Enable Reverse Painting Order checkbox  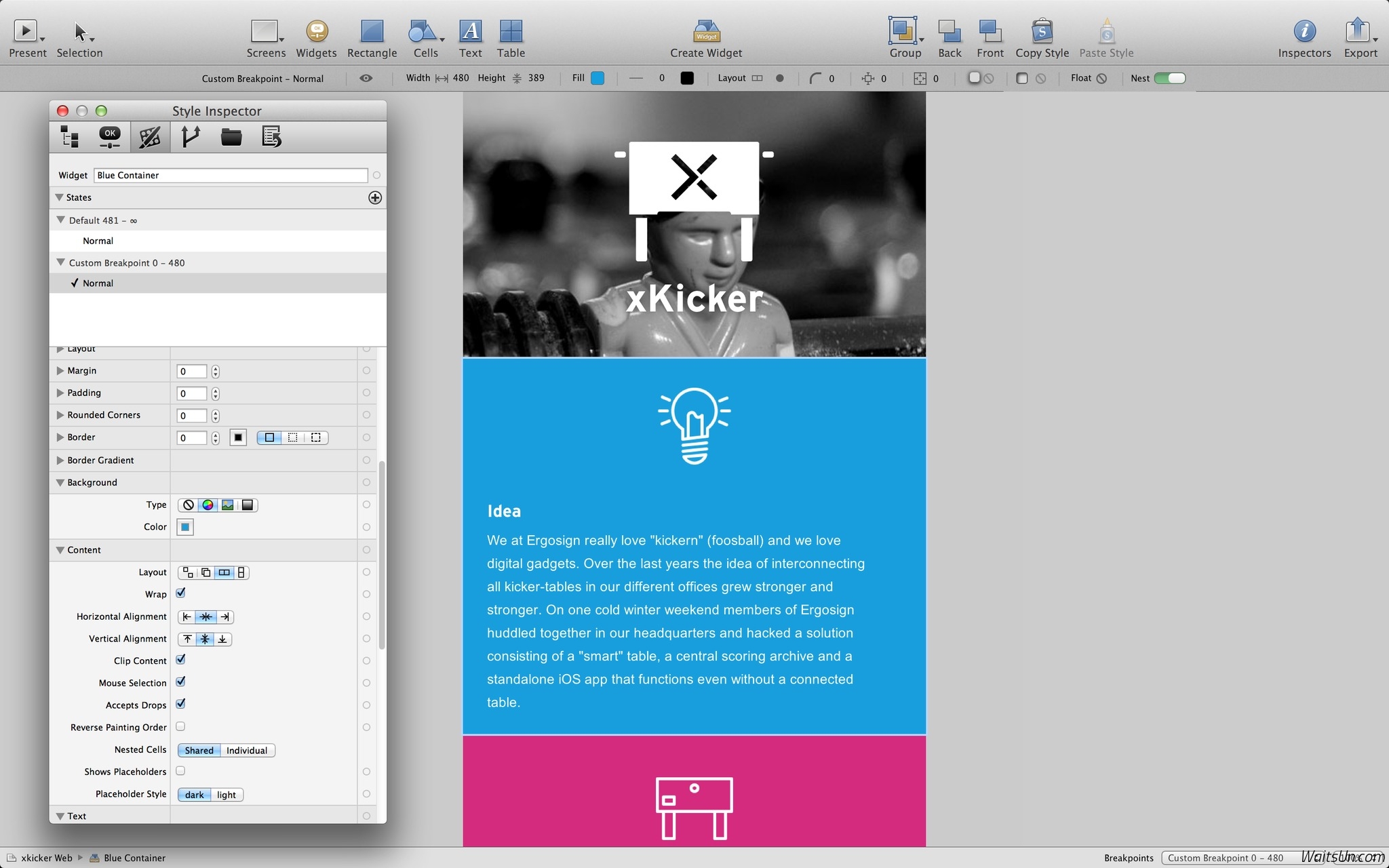tap(181, 726)
